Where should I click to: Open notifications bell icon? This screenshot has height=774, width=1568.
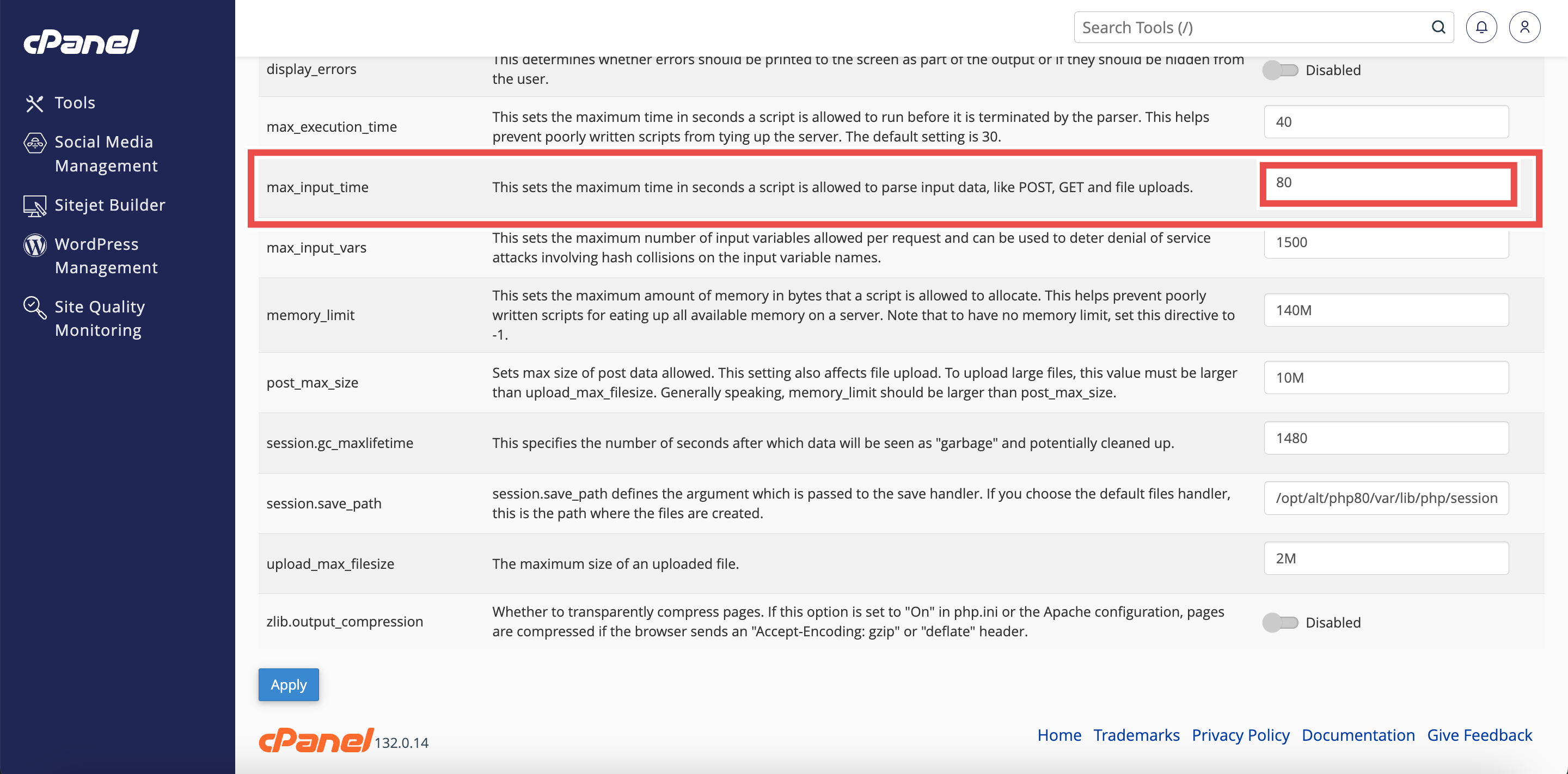[x=1481, y=27]
